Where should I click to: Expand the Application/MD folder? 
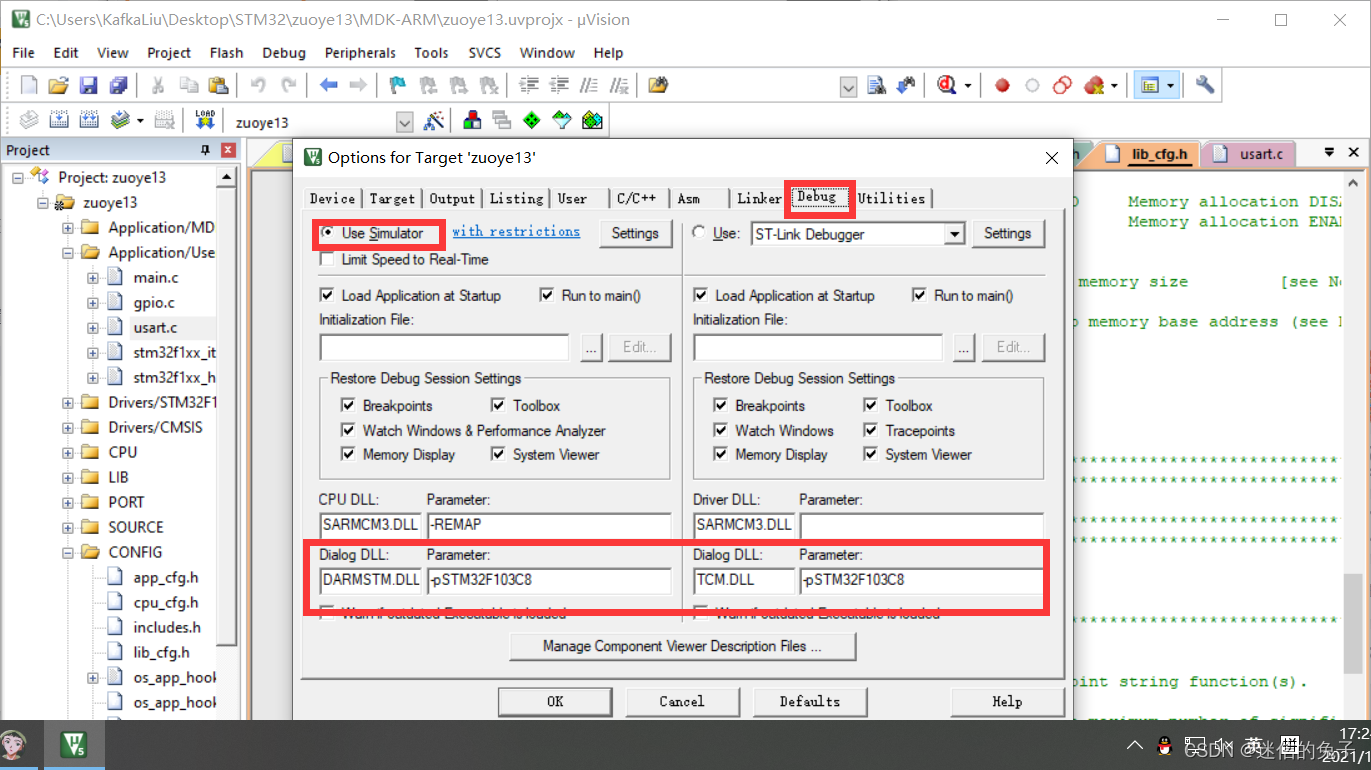point(68,227)
